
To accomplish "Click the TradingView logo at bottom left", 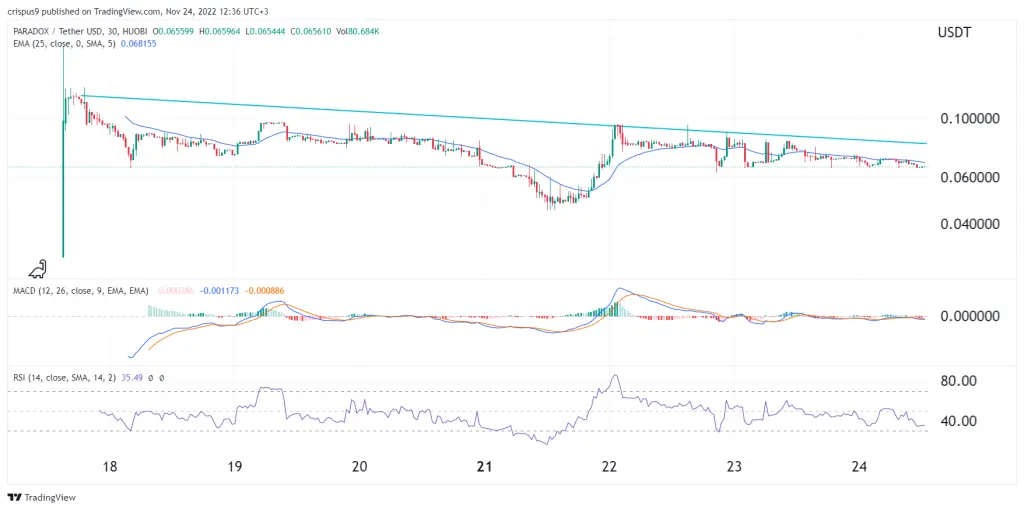I will pyautogui.click(x=42, y=498).
